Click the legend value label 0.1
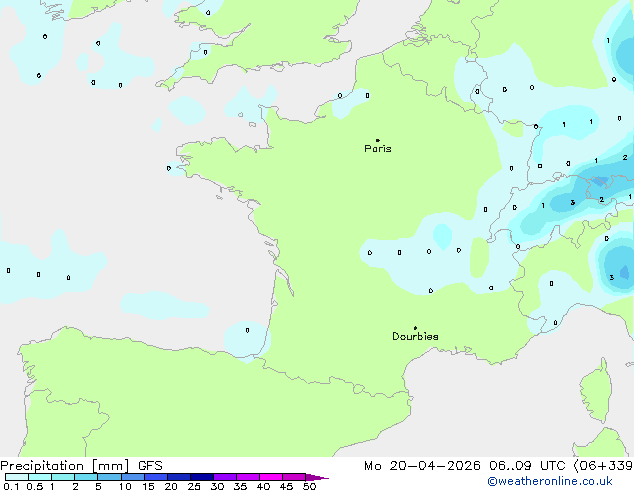This screenshot has width=634, height=490. tap(11, 486)
